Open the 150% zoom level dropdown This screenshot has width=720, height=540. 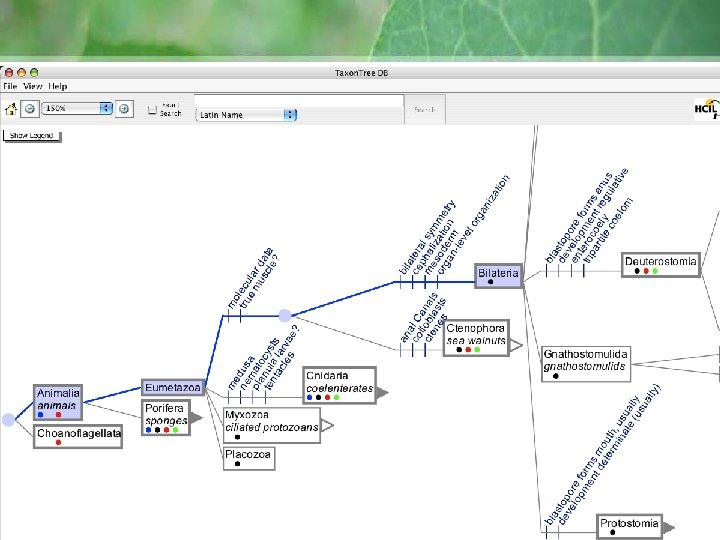pyautogui.click(x=77, y=108)
